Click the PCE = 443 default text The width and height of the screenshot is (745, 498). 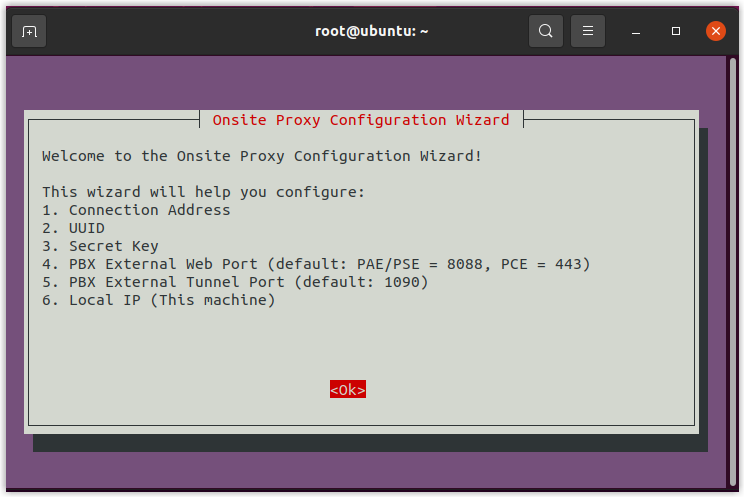[x=541, y=264]
